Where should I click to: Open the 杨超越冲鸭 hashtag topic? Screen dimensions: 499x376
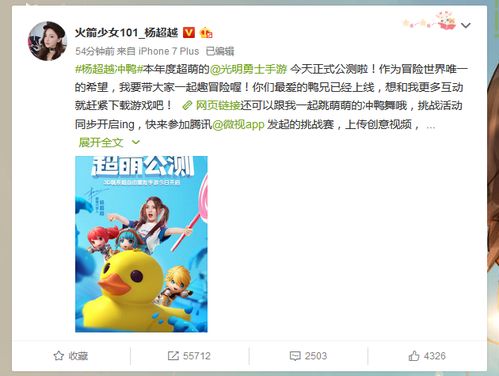coord(109,69)
